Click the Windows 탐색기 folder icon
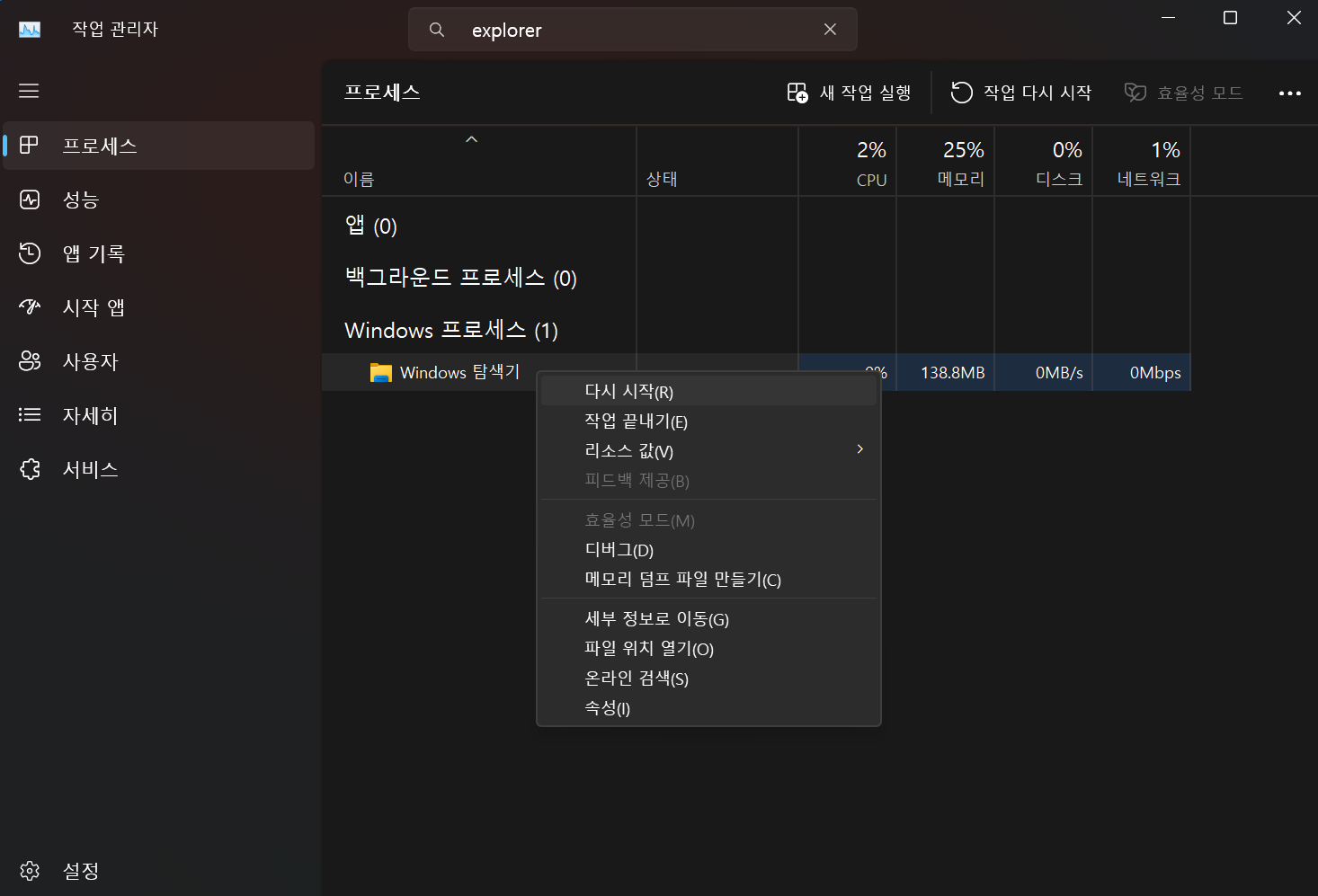This screenshot has height=896, width=1318. point(381,373)
